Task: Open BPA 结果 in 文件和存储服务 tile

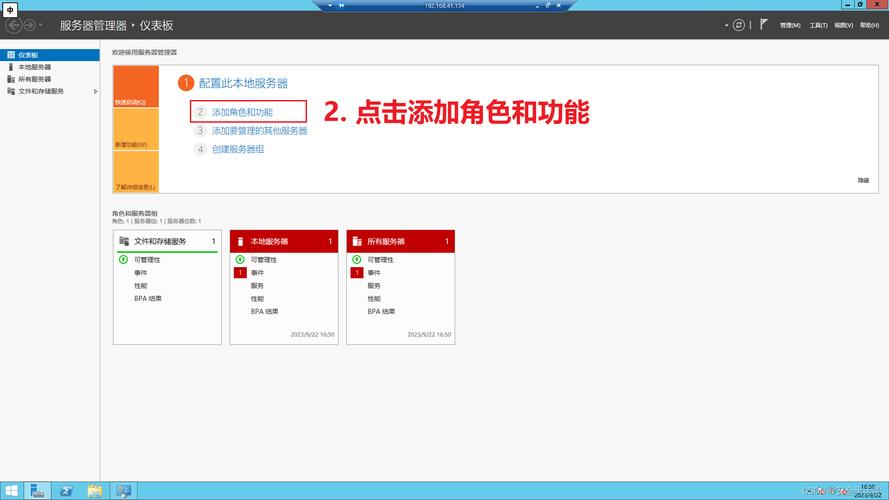Action: (148, 298)
